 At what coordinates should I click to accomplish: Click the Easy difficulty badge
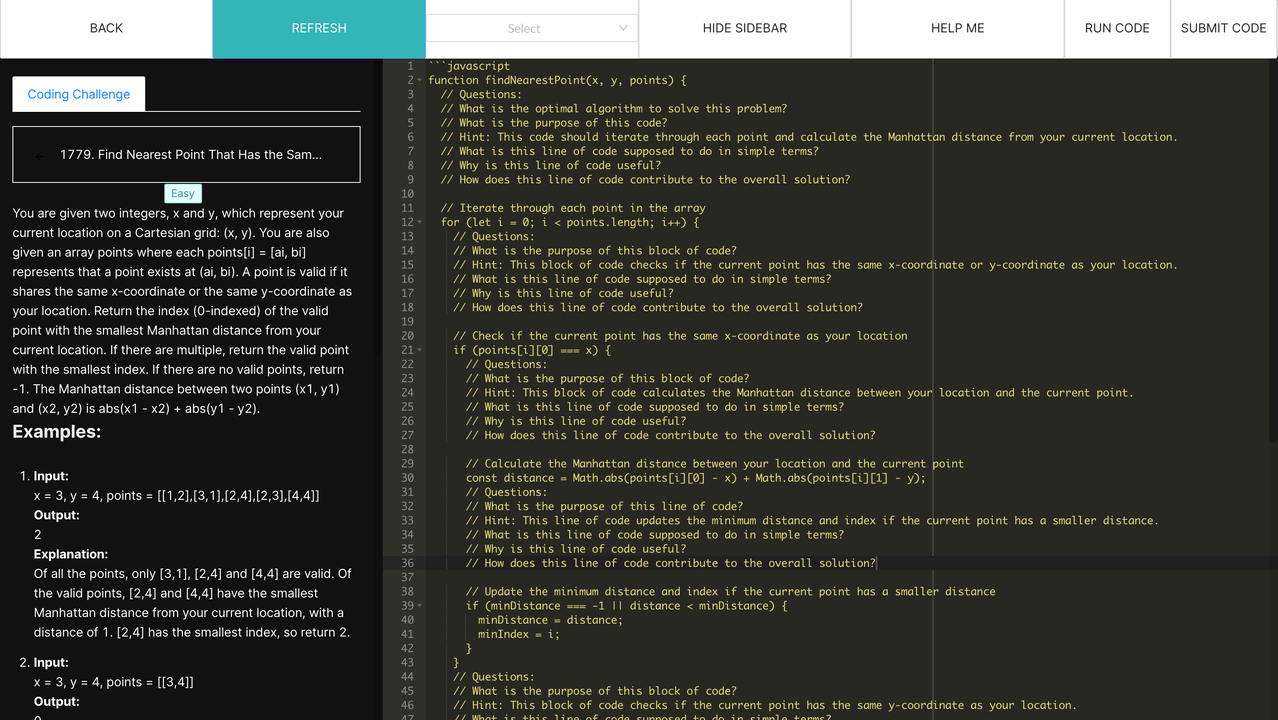click(x=182, y=193)
